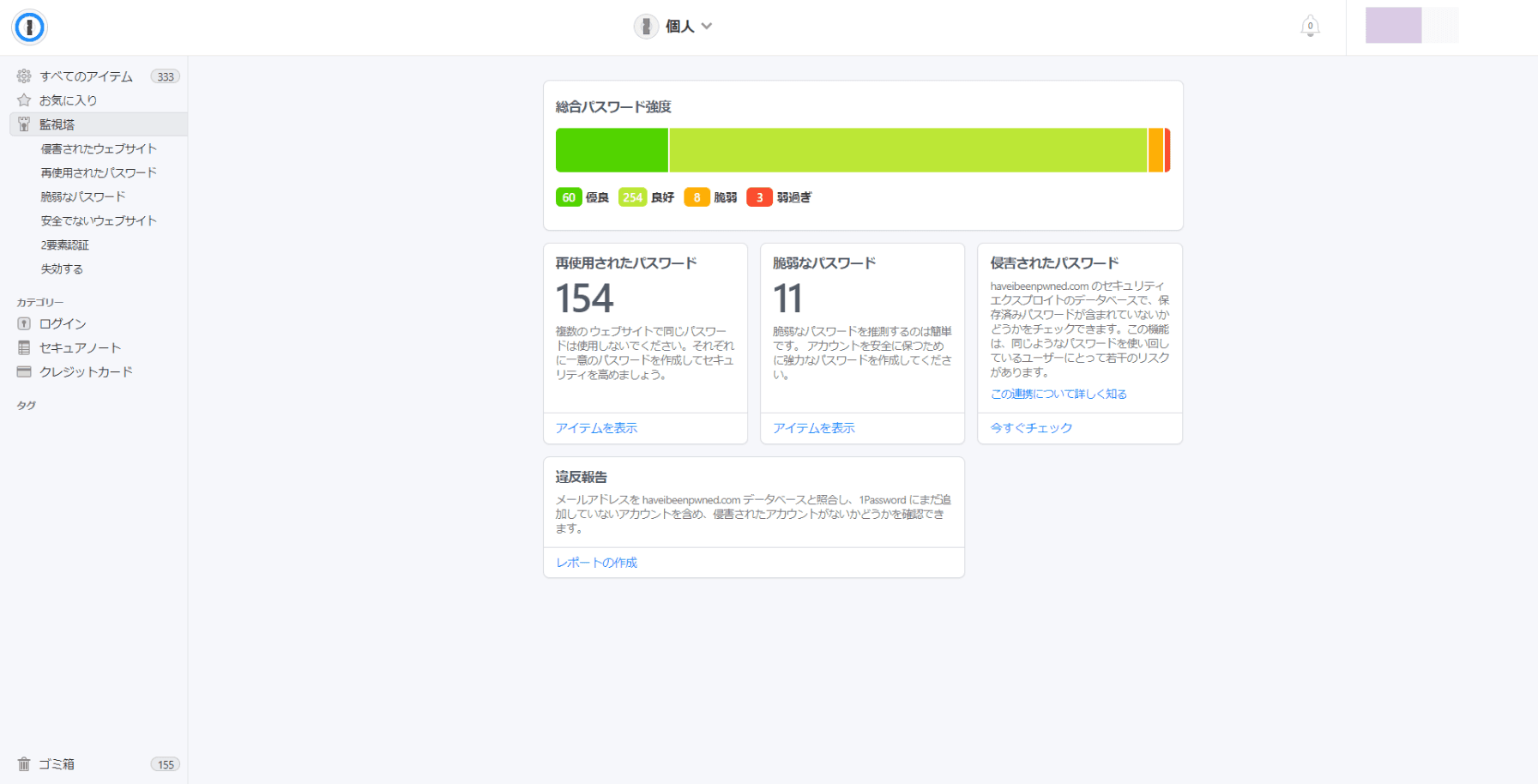Click the カテゴリー section label

pyautogui.click(x=40, y=303)
